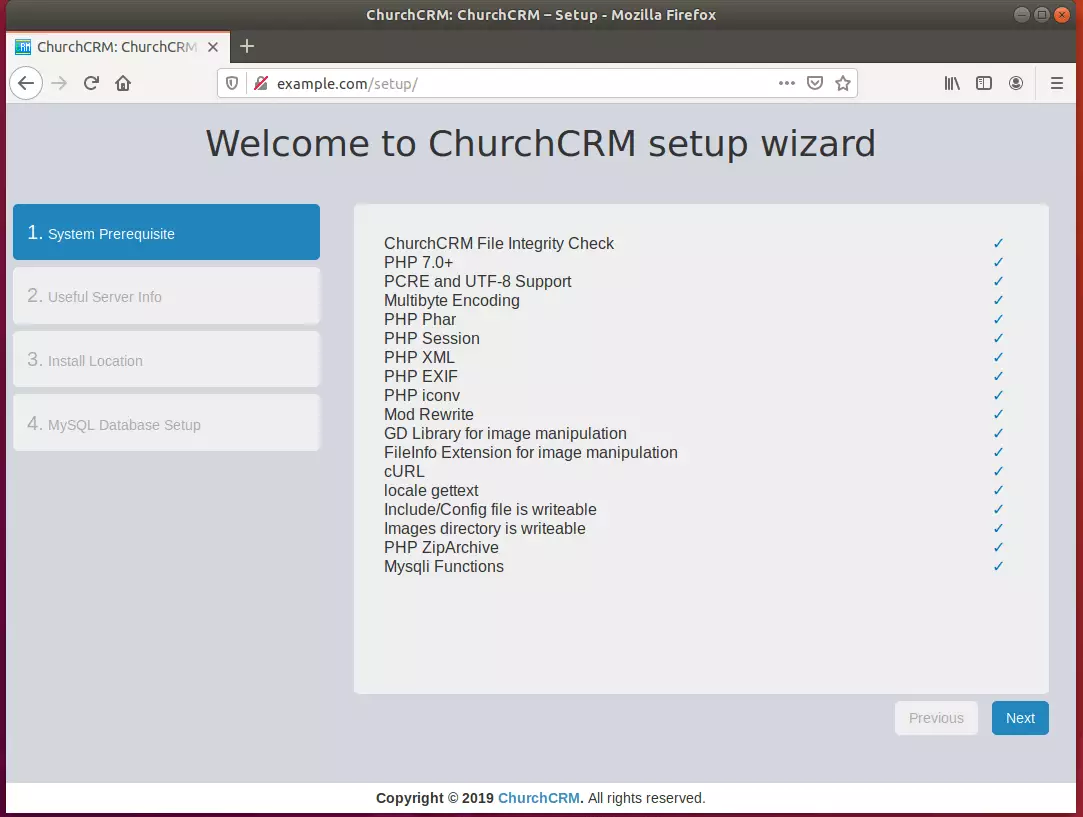Click the Next button
The height and width of the screenshot is (817, 1083).
[x=1020, y=718]
